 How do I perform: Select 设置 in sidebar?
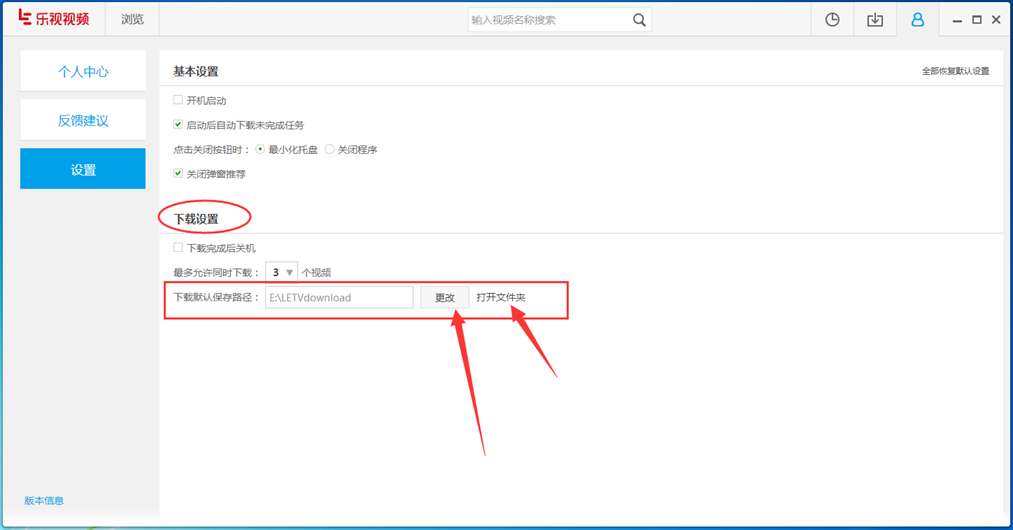point(83,169)
